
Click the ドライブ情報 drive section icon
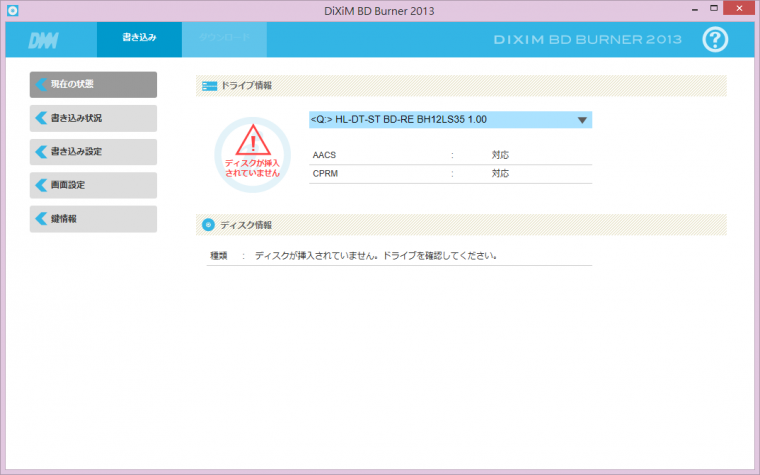[208, 86]
